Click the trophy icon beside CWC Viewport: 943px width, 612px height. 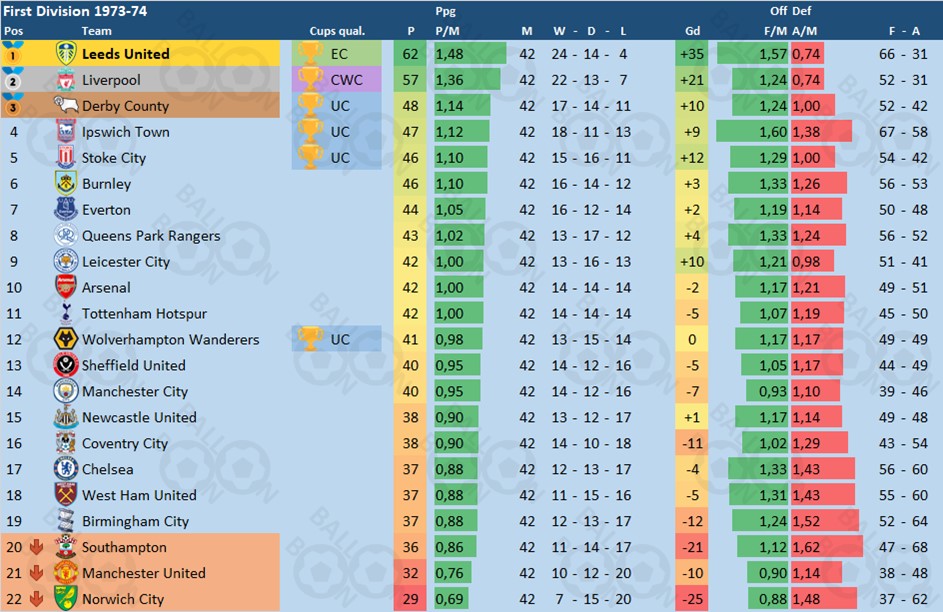(x=310, y=79)
